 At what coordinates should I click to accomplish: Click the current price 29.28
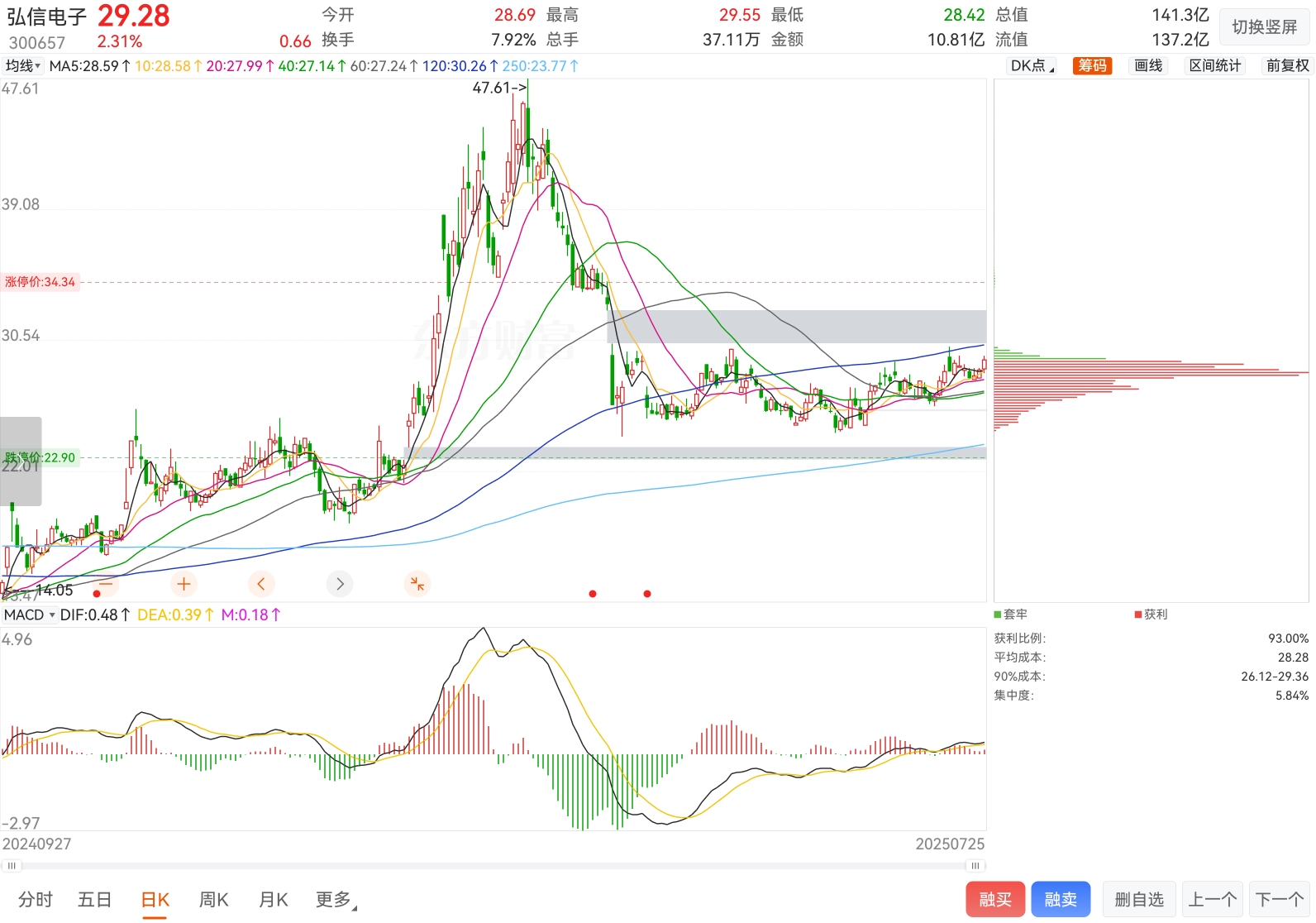click(x=134, y=16)
